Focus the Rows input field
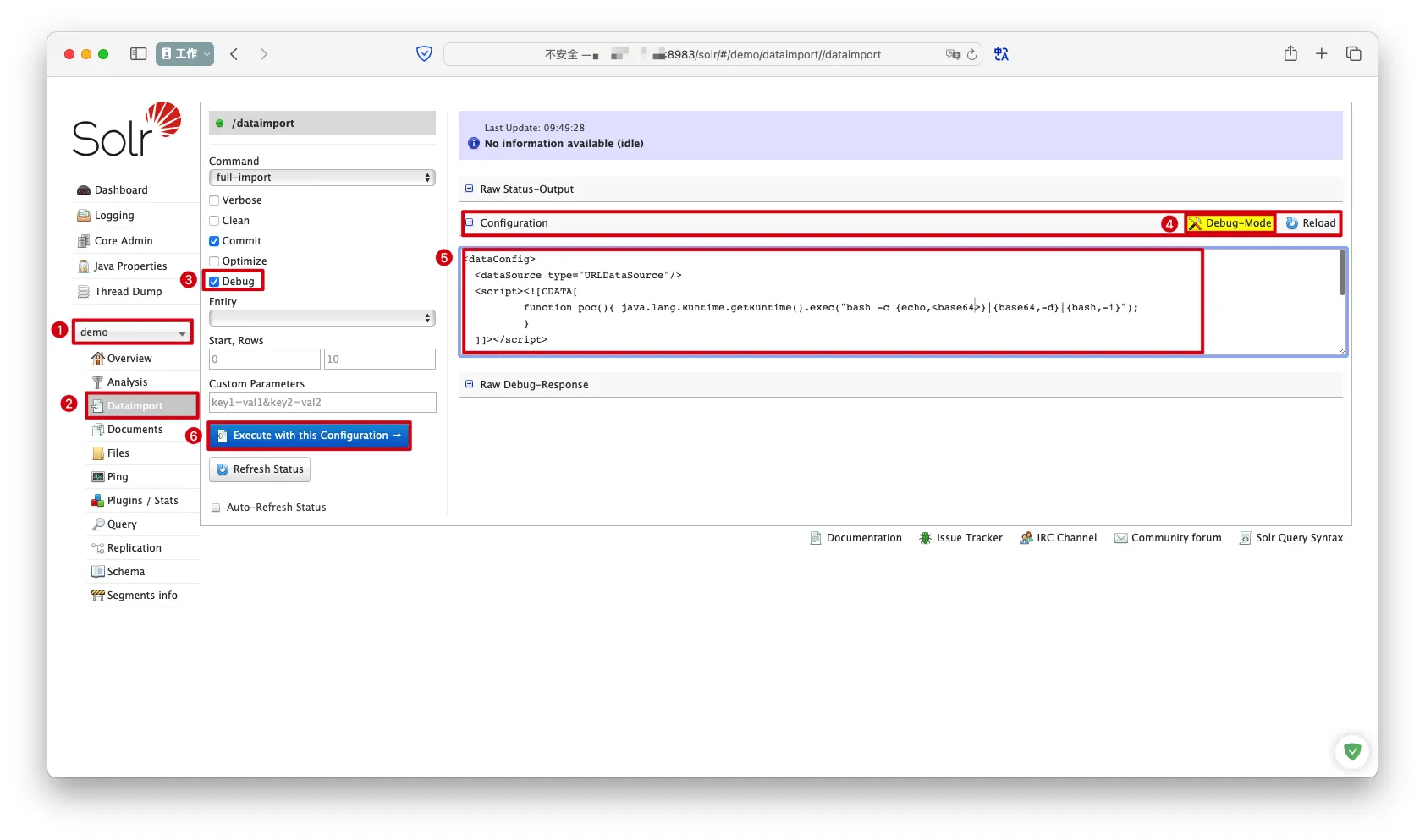The width and height of the screenshot is (1425, 840). click(380, 360)
